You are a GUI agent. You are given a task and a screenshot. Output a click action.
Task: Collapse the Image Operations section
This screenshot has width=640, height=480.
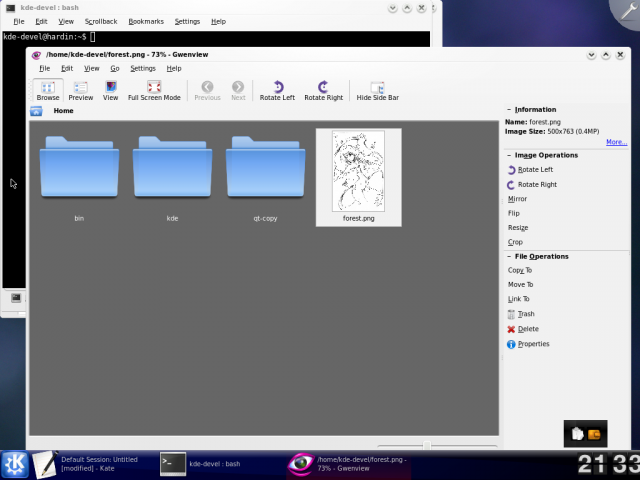[x=508, y=155]
